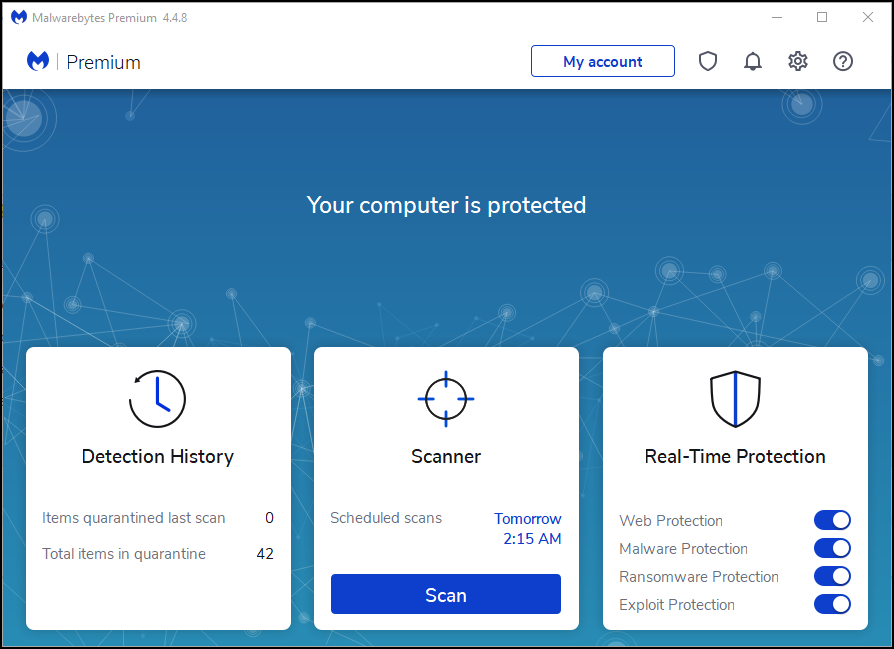The height and width of the screenshot is (649, 894).
Task: Click the Premium label in the header
Action: click(x=104, y=61)
